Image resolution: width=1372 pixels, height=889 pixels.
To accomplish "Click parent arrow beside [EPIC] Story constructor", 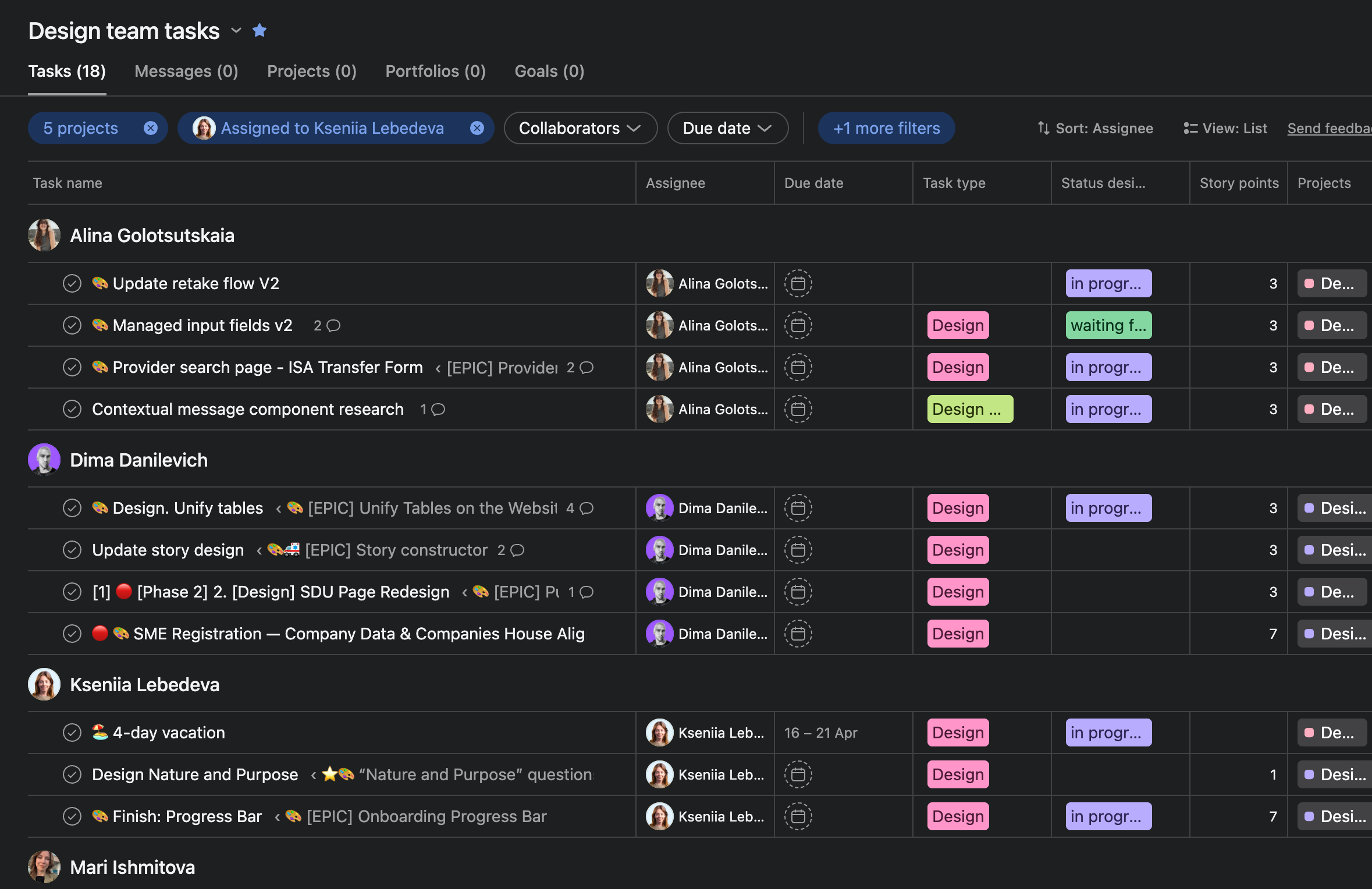I will tap(259, 550).
